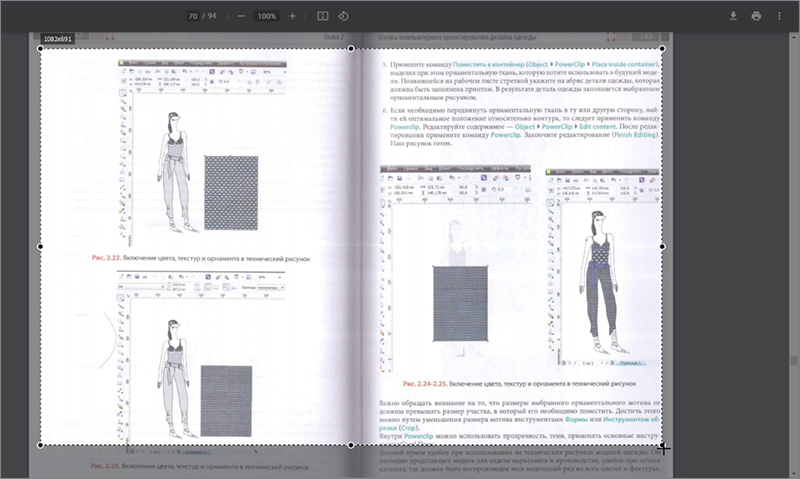Click the 100% zoom level field
The image size is (800, 479).
coord(266,16)
